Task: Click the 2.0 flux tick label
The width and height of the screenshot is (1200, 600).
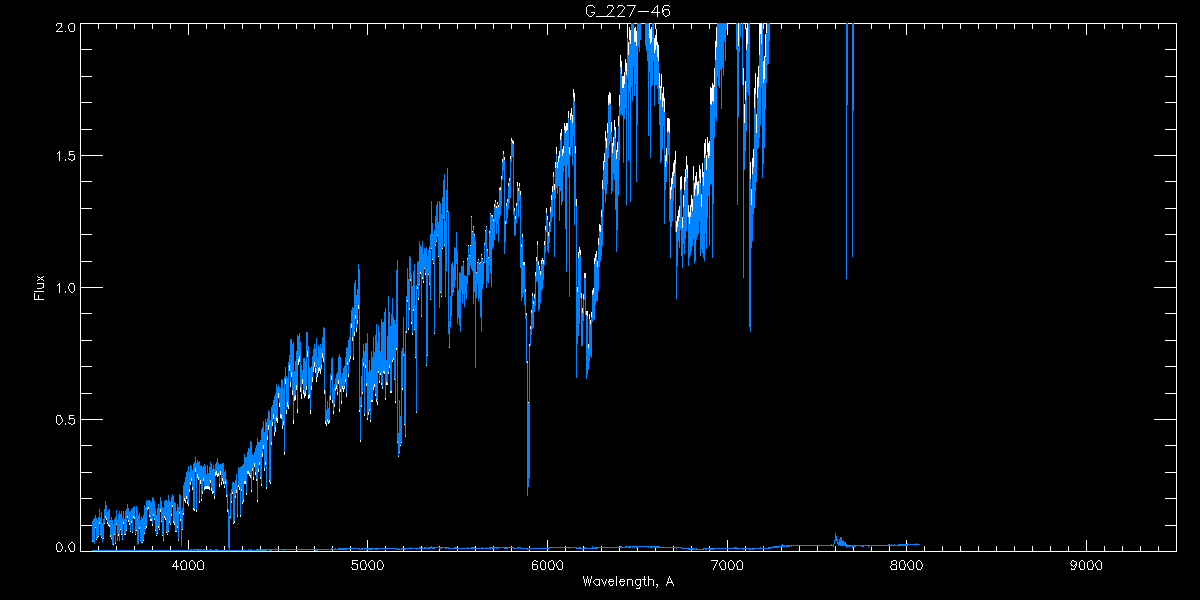Action: pyautogui.click(x=64, y=26)
